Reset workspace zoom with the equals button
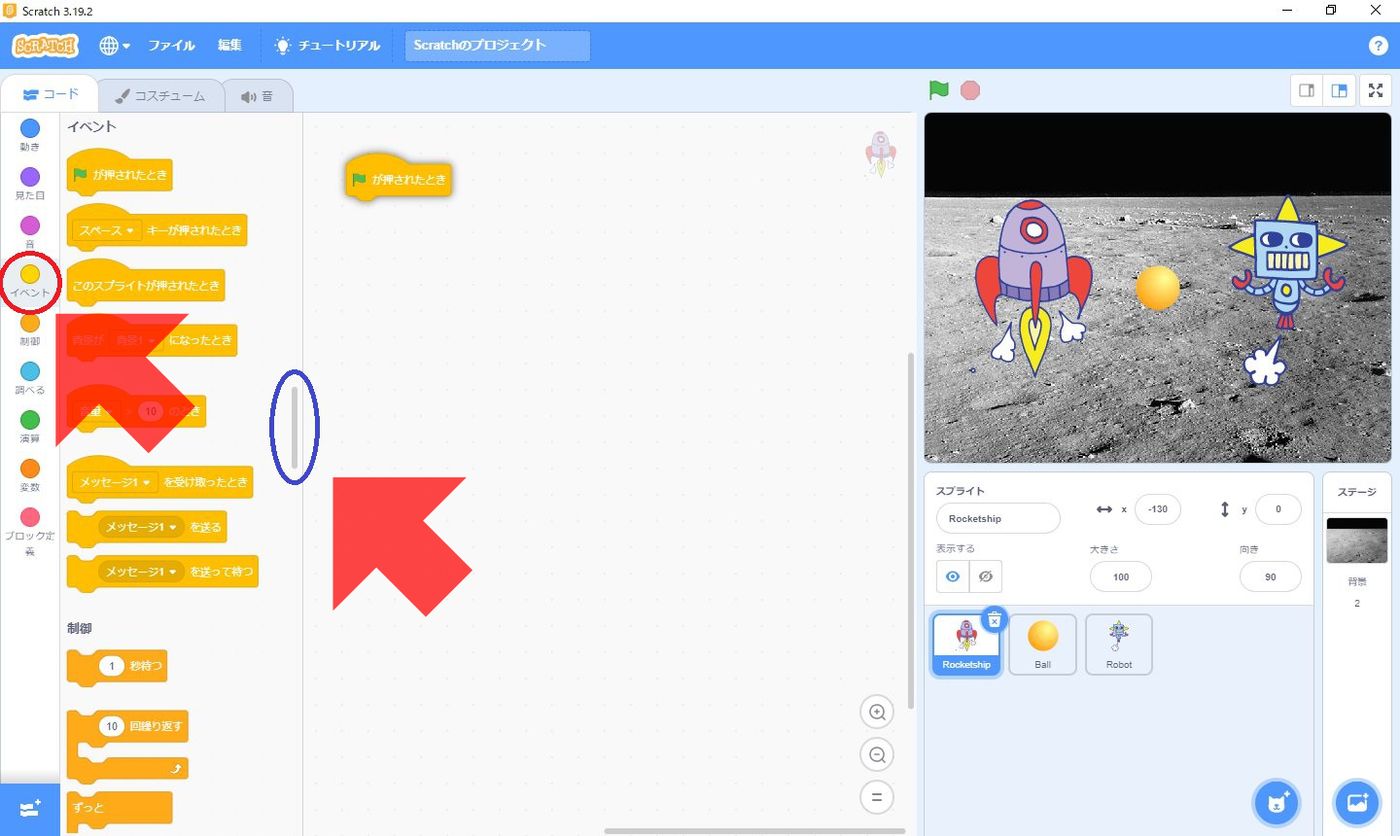The width and height of the screenshot is (1400, 836). [877, 797]
